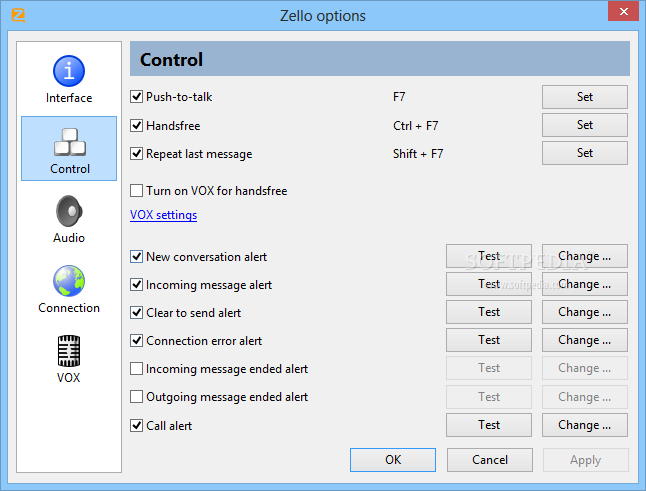Click the F7 push-to-talk shortcut text
This screenshot has height=491, width=646.
[399, 97]
